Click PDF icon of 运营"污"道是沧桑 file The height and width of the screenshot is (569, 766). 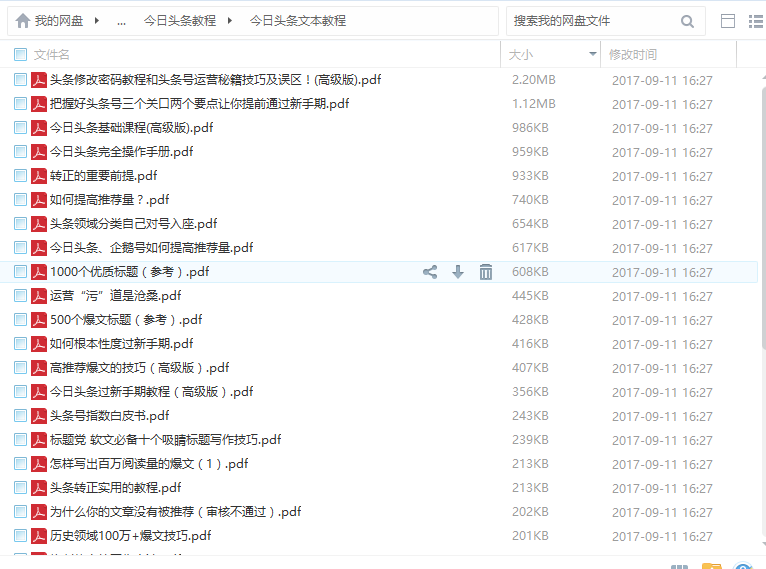coord(39,296)
